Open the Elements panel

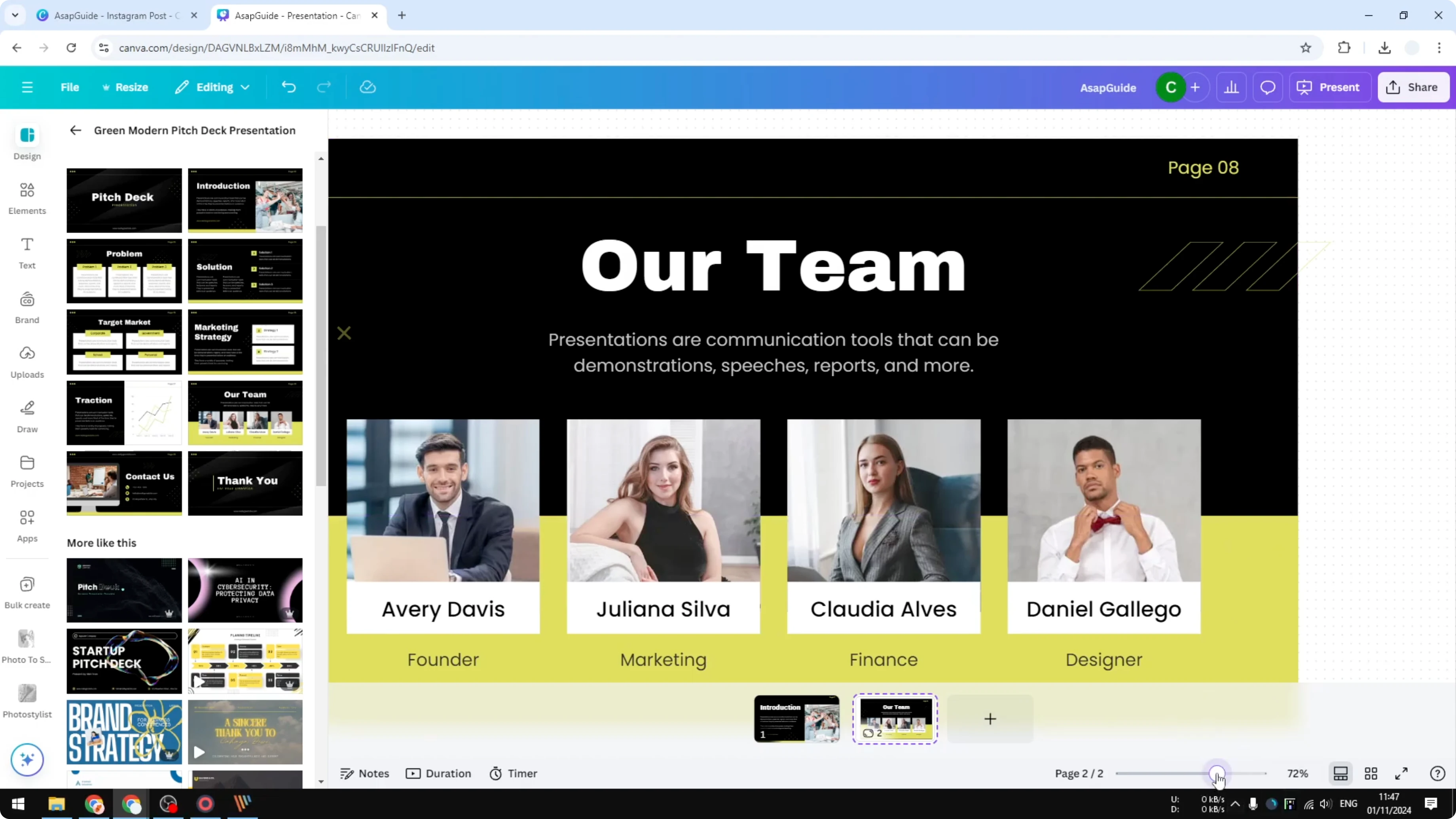[x=27, y=198]
